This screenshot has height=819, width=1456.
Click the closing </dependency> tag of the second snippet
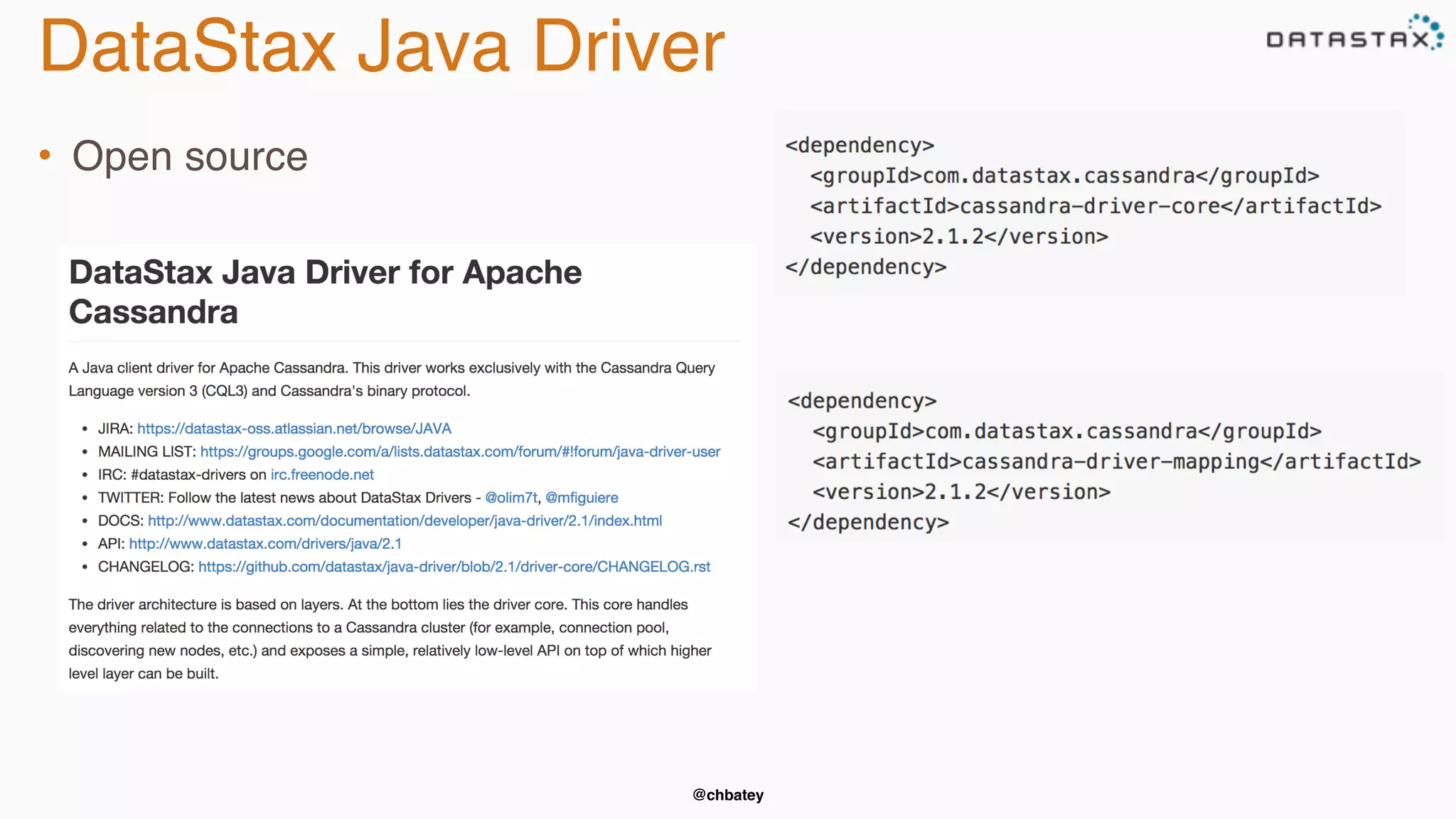pos(868,523)
